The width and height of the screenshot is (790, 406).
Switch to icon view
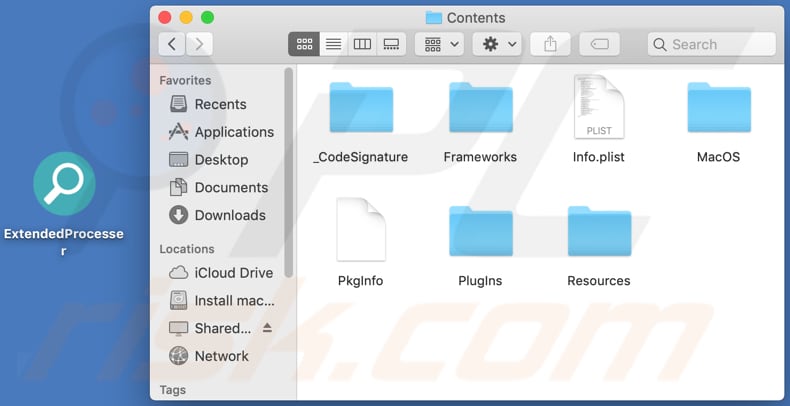click(304, 44)
